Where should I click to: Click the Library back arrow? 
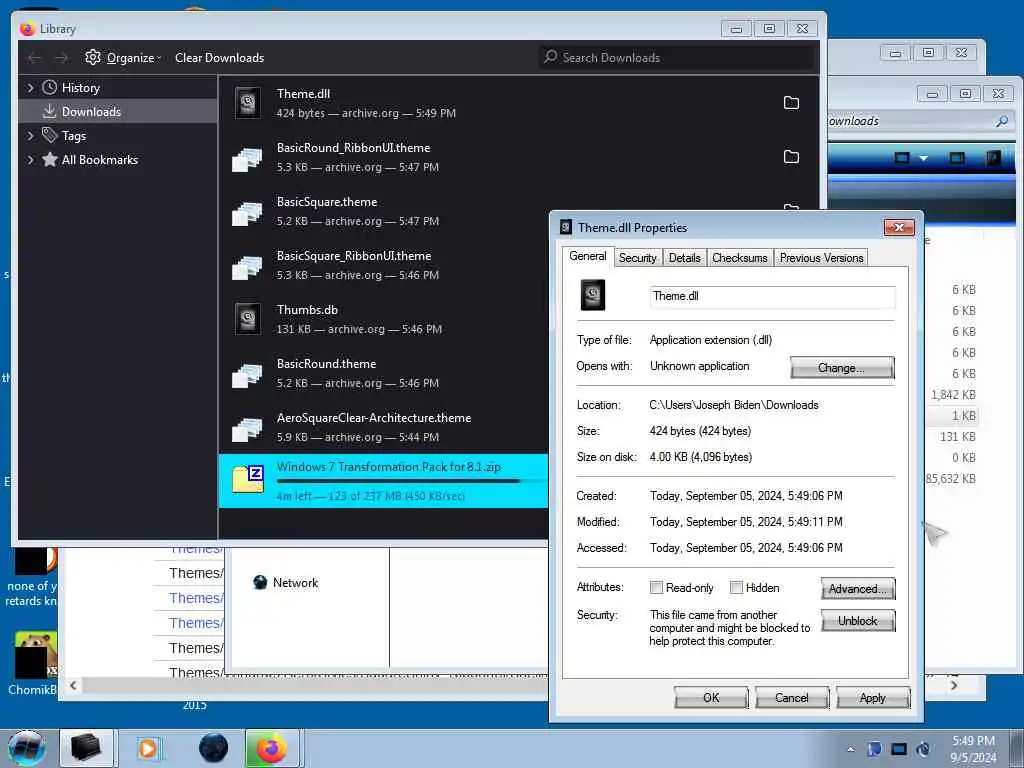(x=35, y=58)
